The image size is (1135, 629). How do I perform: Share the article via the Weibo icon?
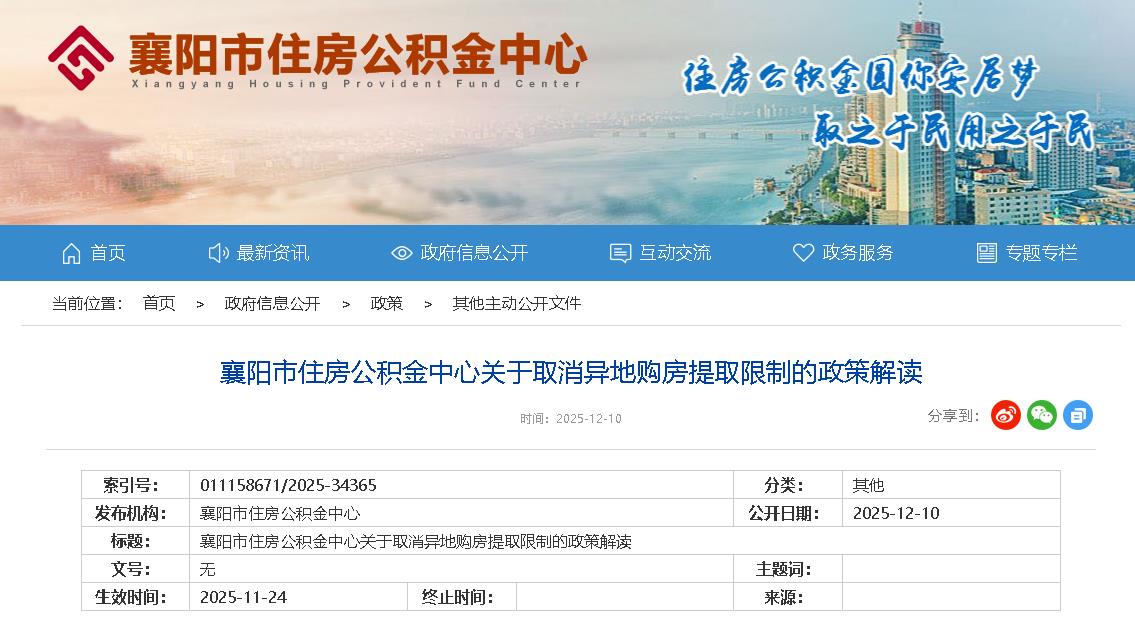click(x=1005, y=416)
